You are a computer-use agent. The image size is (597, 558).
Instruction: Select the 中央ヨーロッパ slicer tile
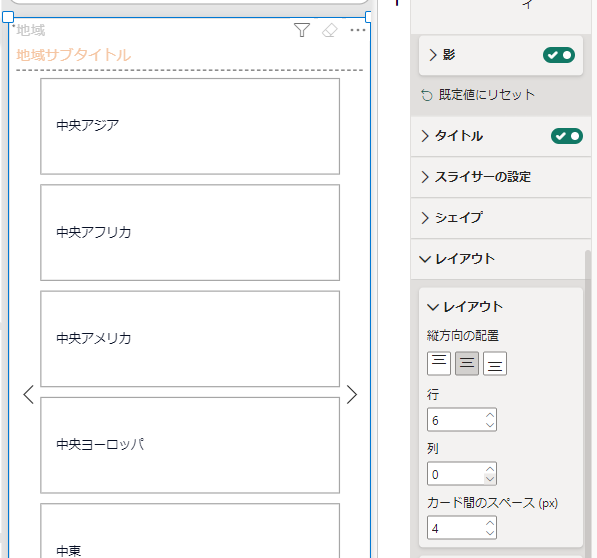coord(190,445)
